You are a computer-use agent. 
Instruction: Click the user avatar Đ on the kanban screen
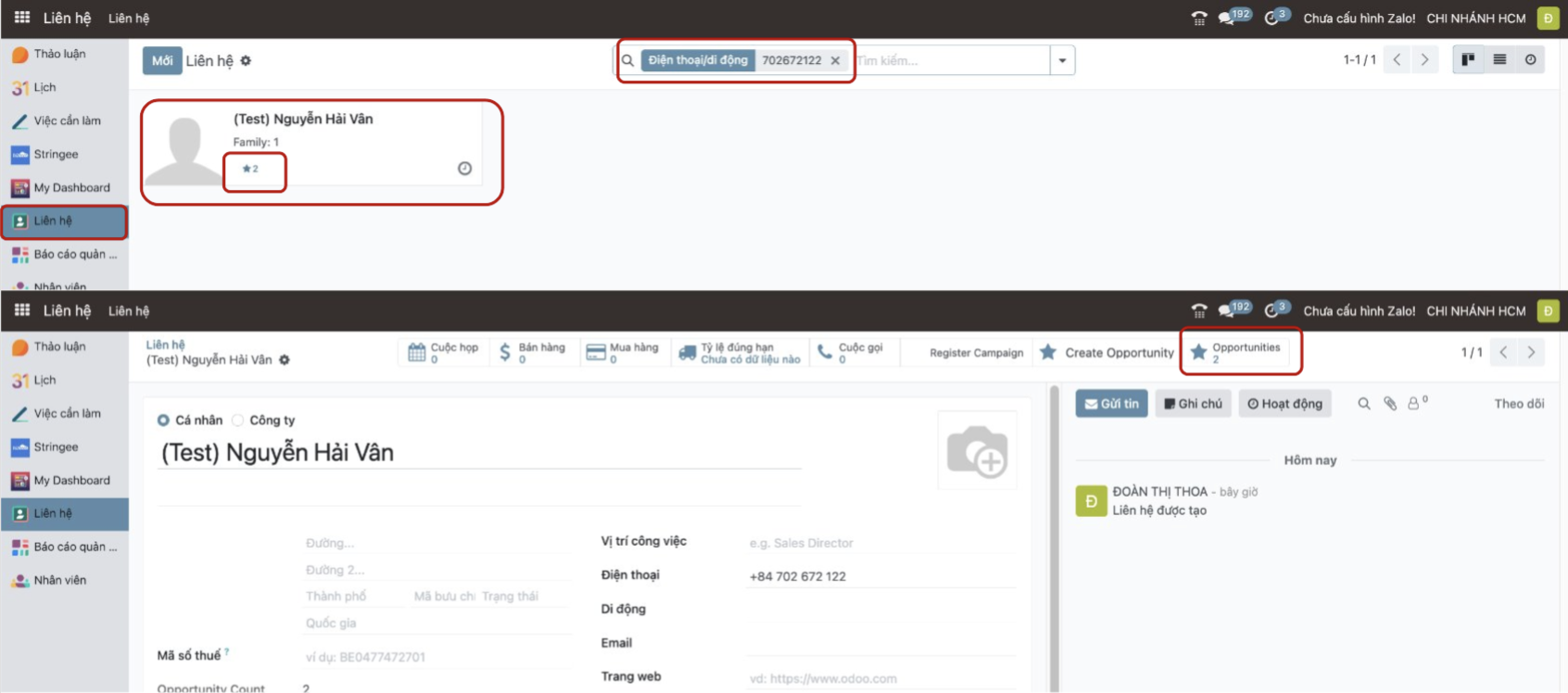click(1548, 19)
